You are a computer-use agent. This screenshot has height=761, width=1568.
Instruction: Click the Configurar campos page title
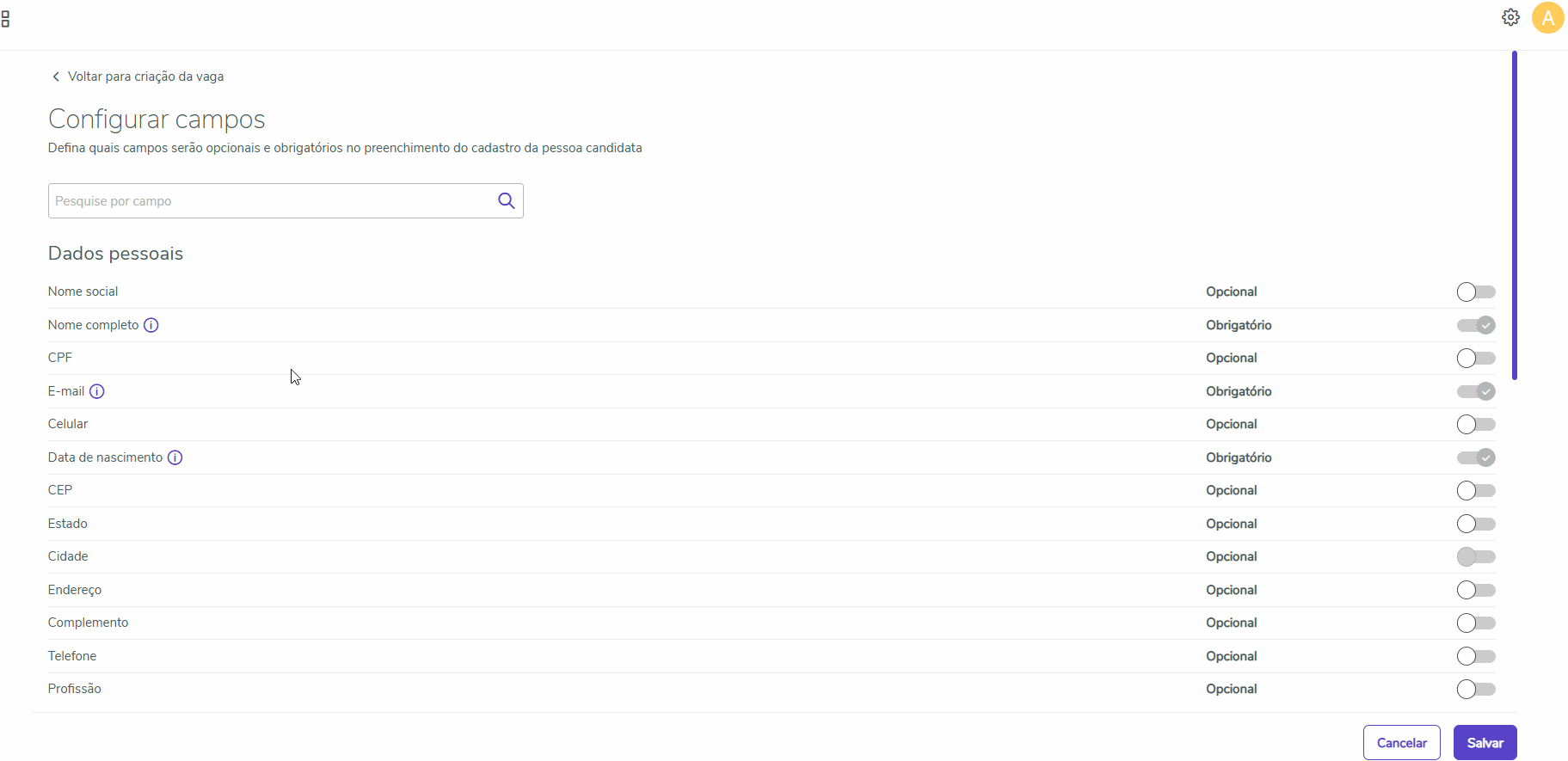[x=157, y=120]
